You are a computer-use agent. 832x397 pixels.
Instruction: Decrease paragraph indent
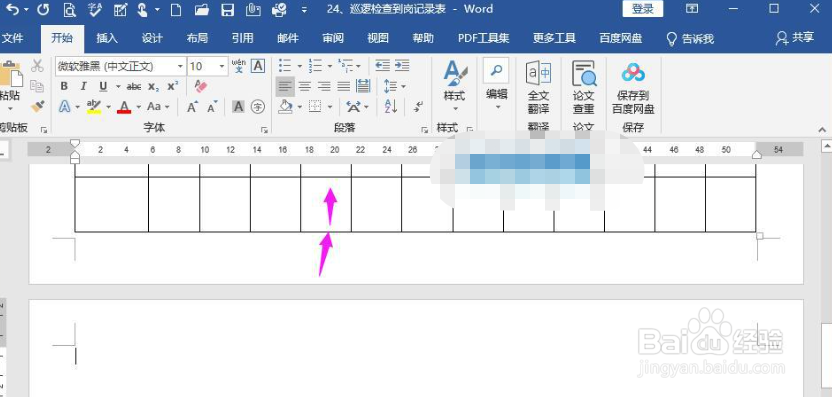point(383,66)
